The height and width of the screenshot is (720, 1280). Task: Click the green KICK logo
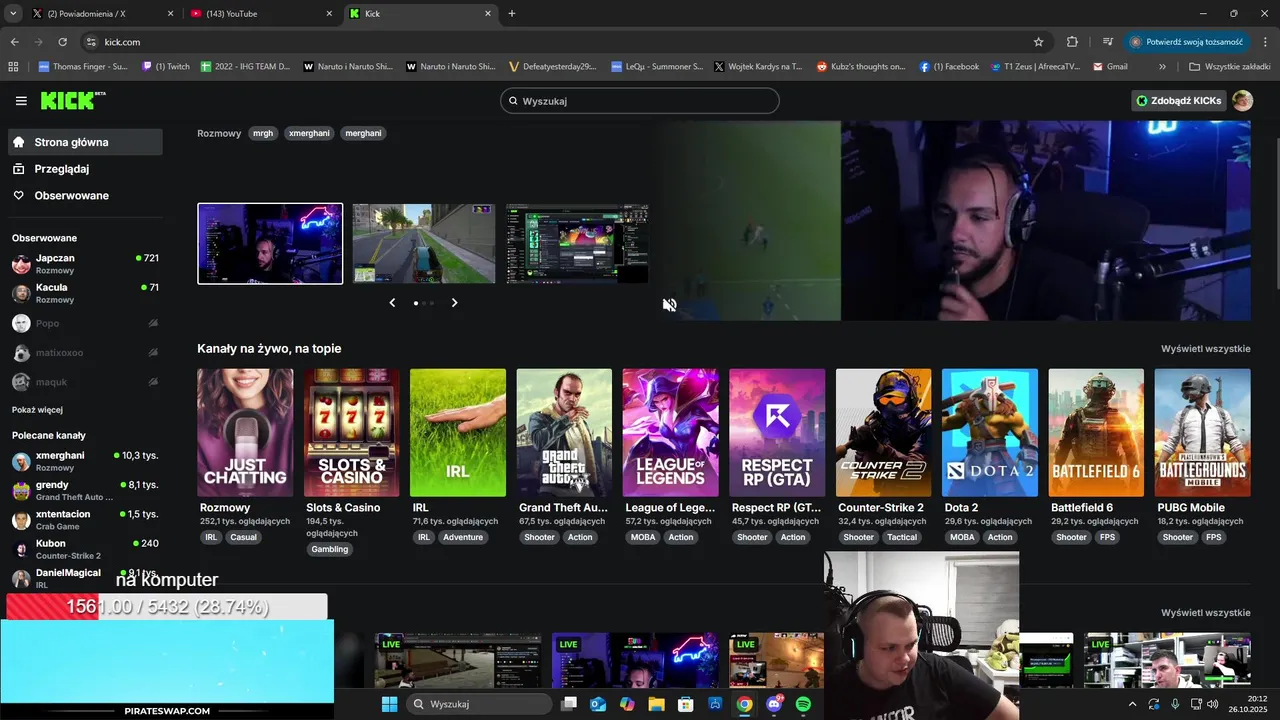tap(73, 100)
